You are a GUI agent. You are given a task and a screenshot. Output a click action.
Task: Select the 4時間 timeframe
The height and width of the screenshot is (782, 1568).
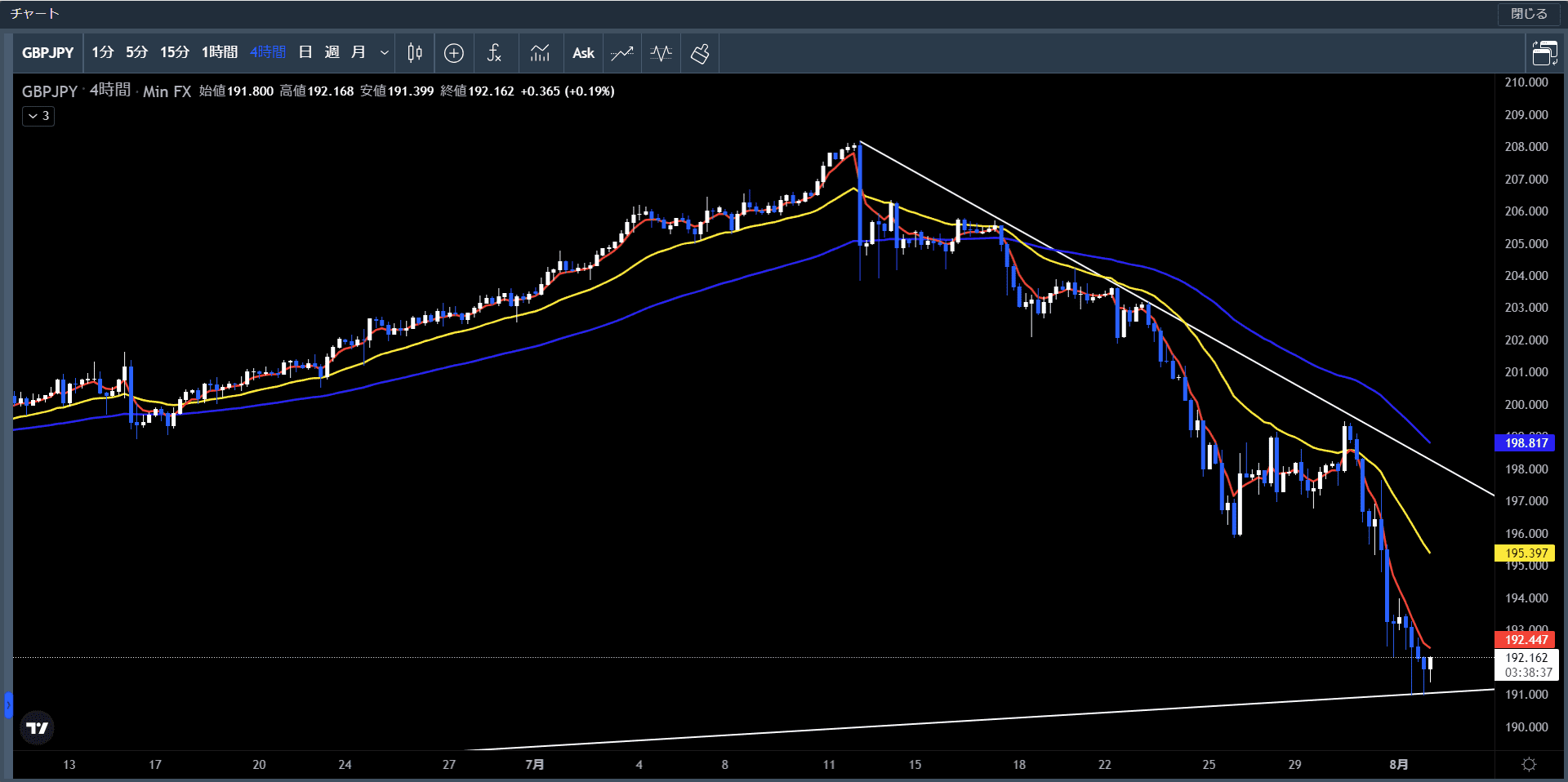pyautogui.click(x=268, y=53)
